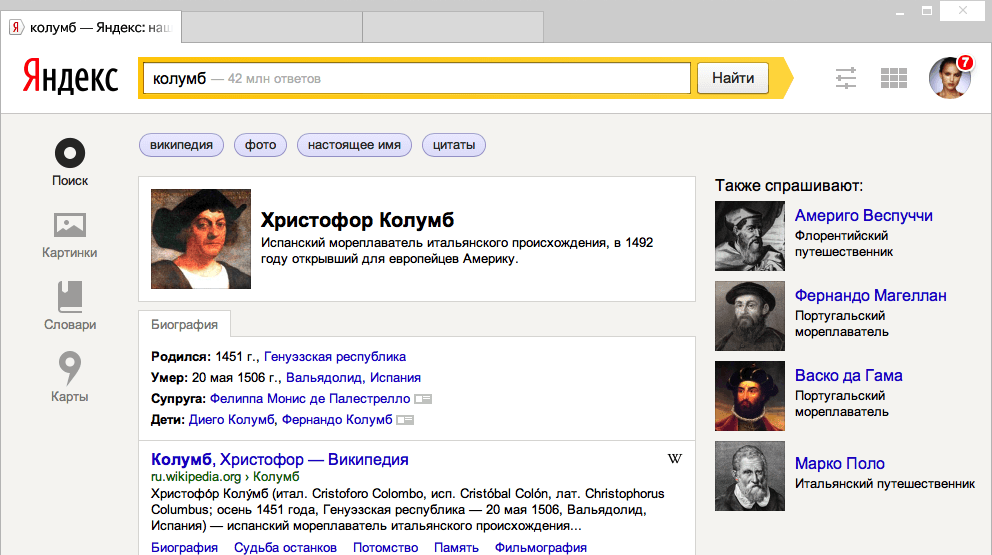Open Потомство sitelink
992x555 pixels.
pos(385,547)
